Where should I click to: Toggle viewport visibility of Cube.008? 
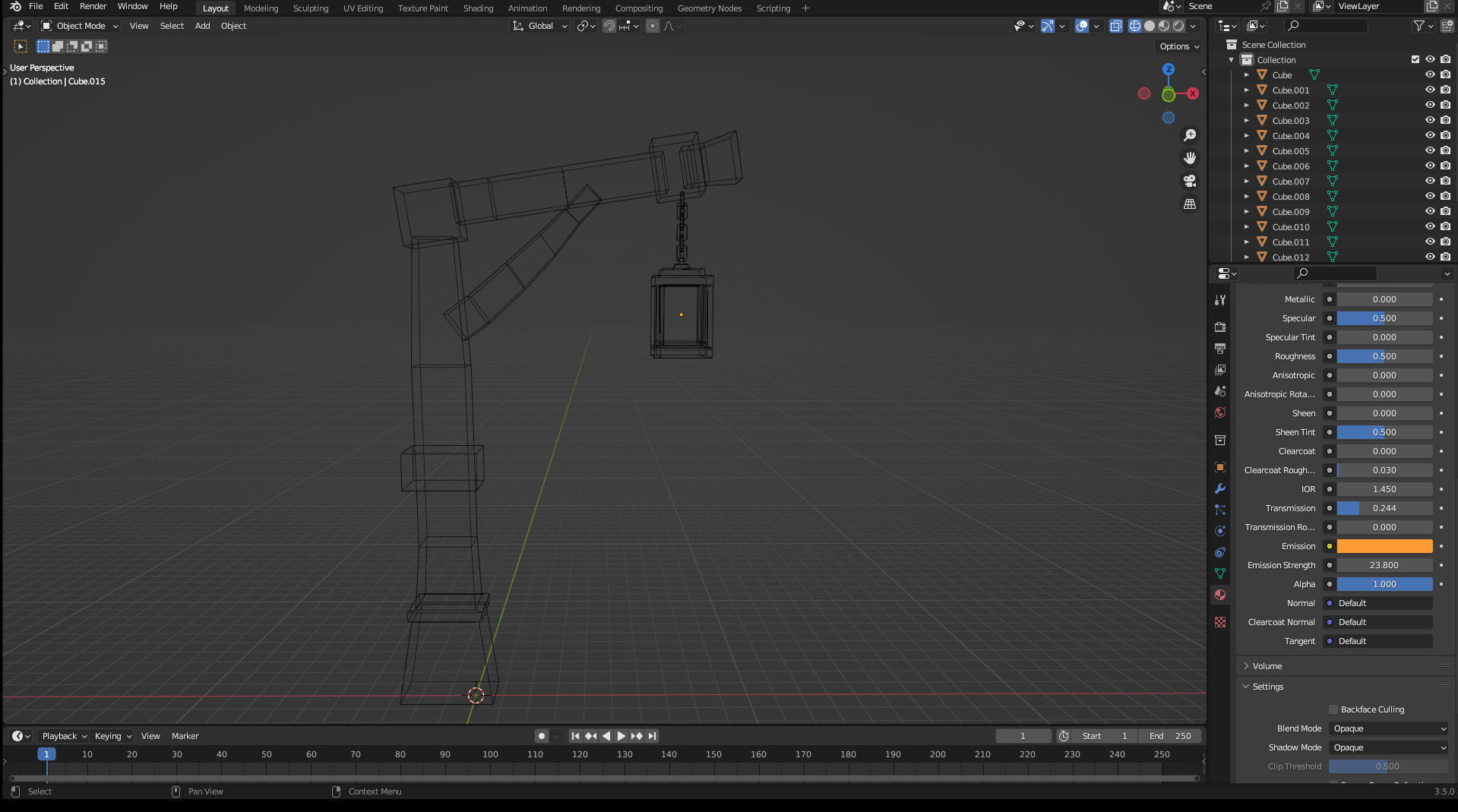(1430, 196)
